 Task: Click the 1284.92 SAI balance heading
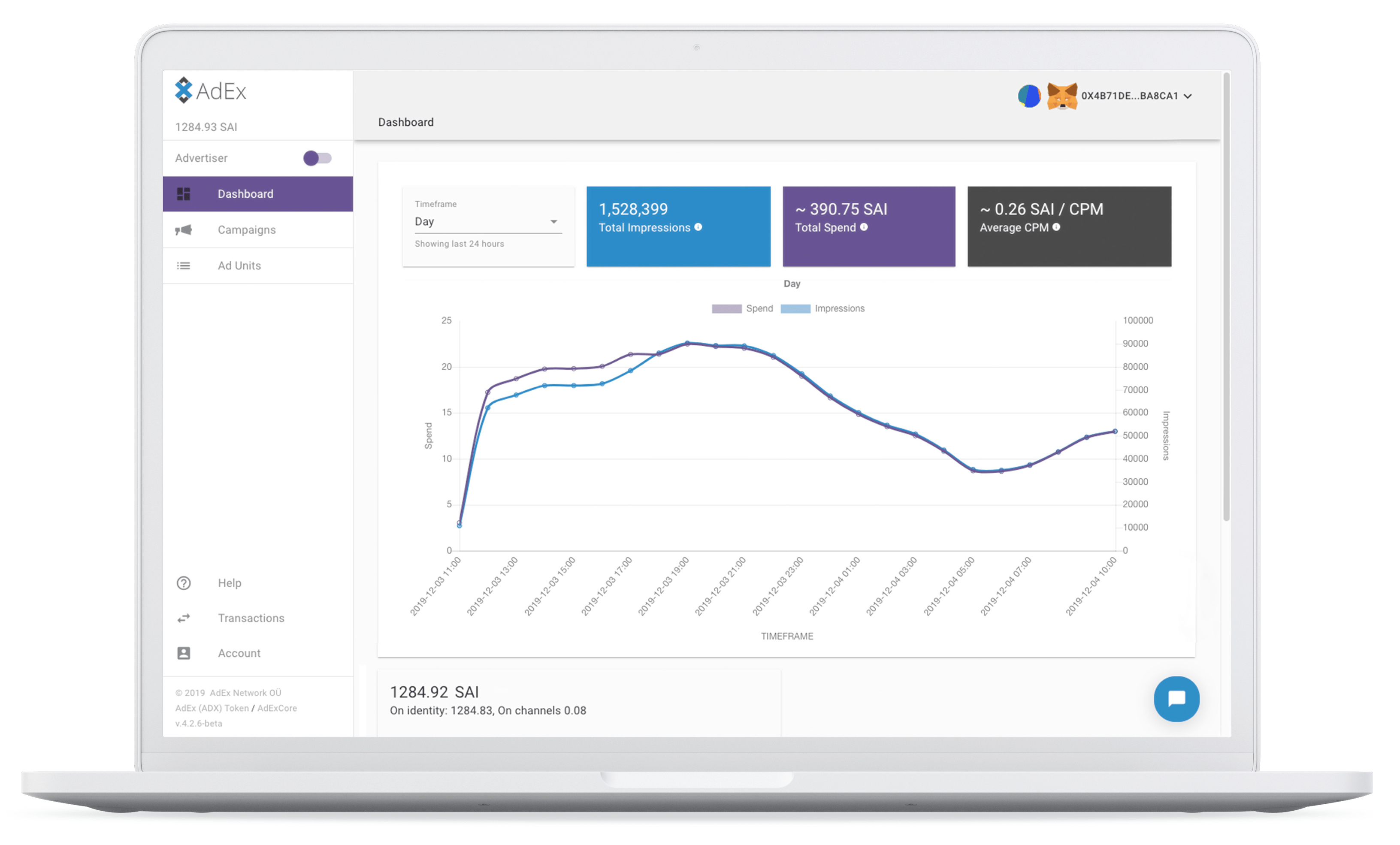click(x=434, y=692)
